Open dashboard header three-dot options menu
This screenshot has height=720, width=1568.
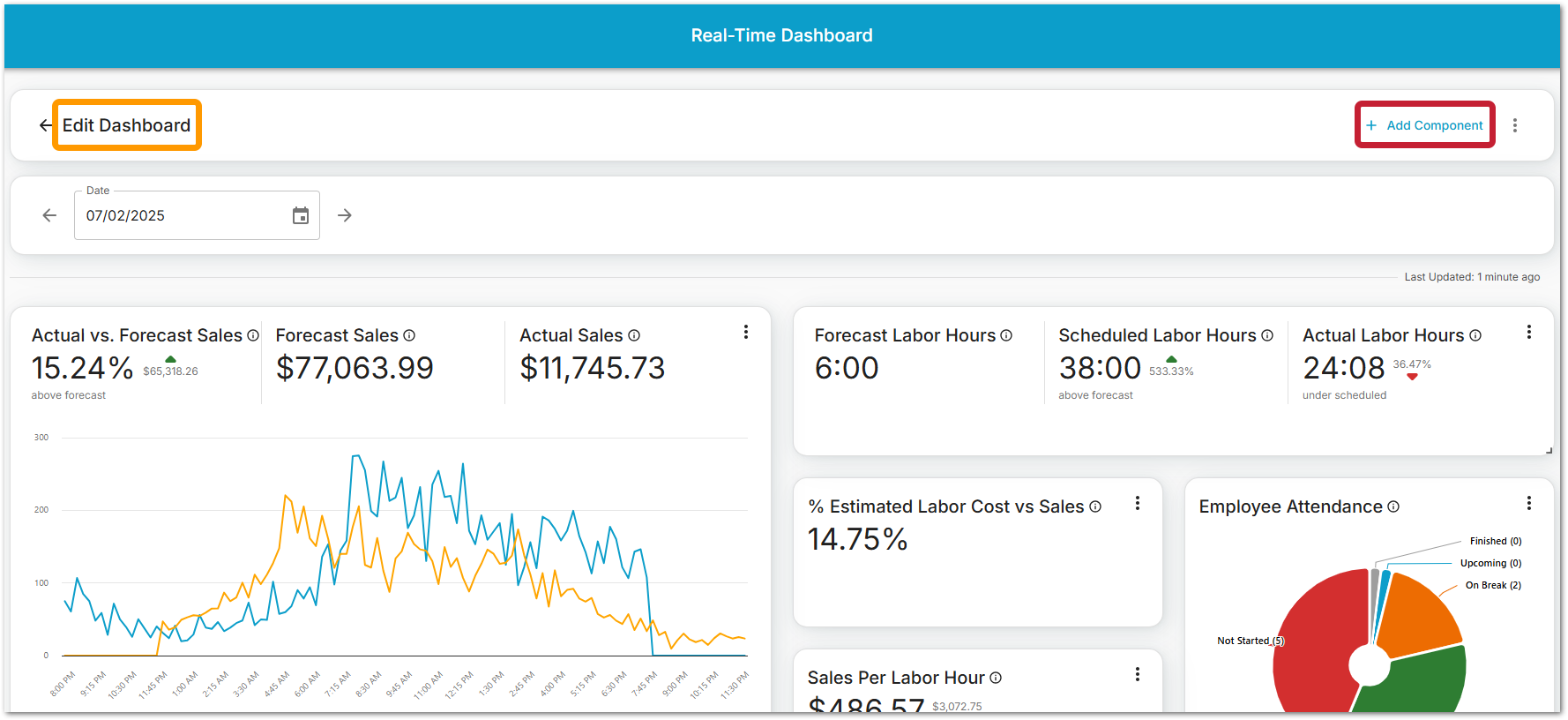1515,125
